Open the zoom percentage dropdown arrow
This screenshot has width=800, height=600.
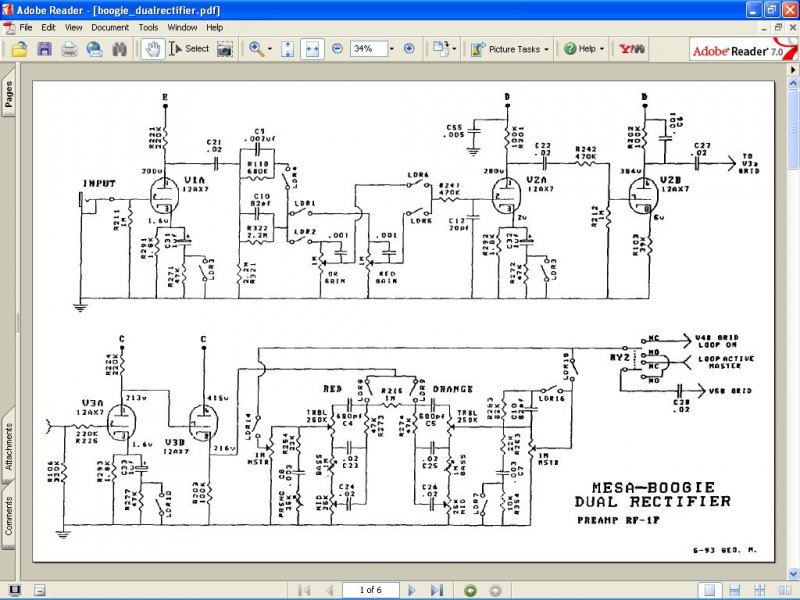[391, 49]
